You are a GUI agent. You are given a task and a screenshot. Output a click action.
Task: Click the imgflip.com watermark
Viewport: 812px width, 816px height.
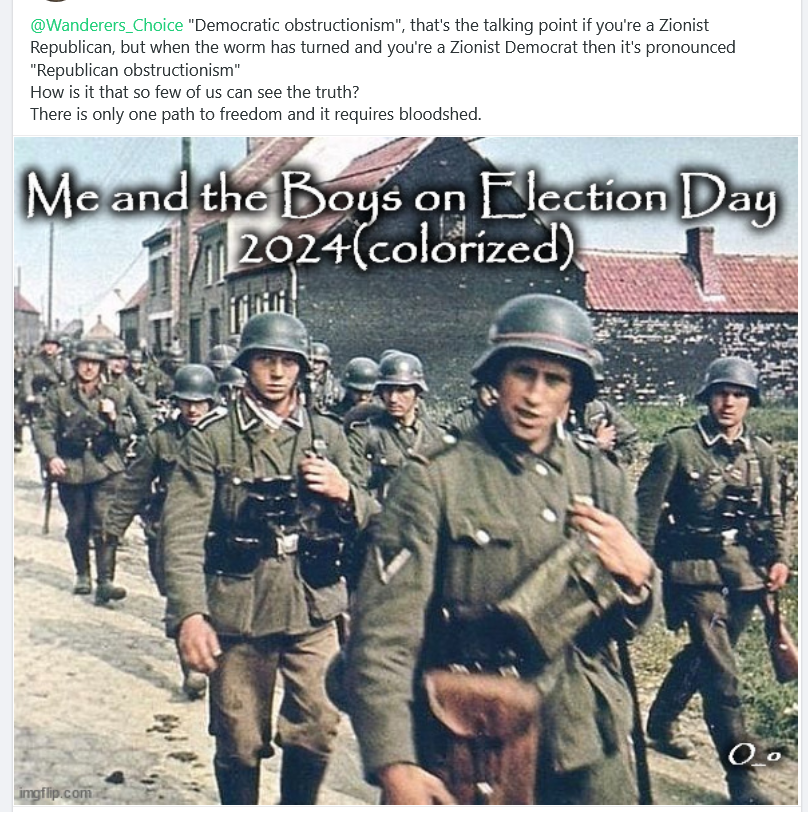point(55,793)
